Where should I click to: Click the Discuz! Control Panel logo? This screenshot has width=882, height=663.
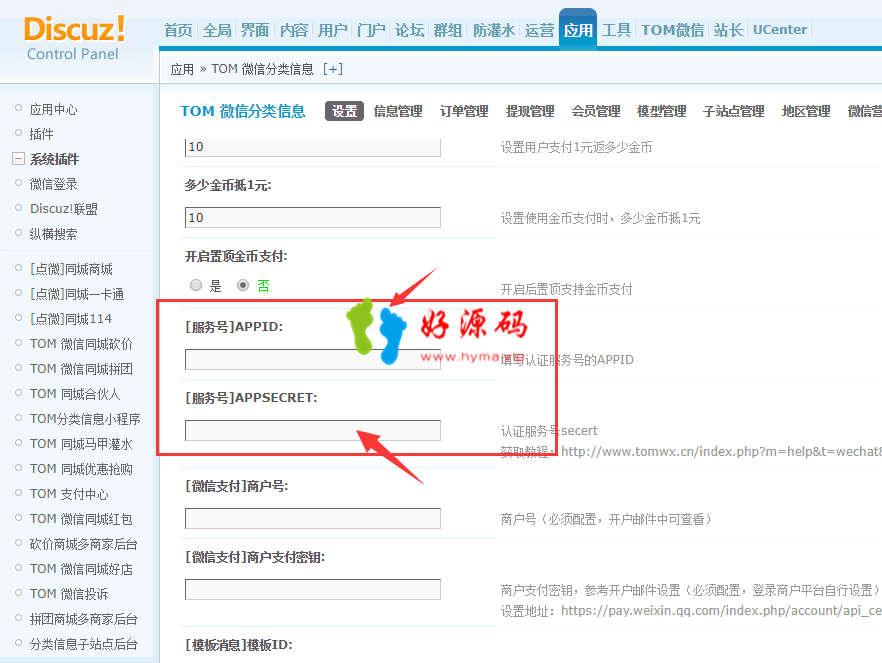pyautogui.click(x=74, y=38)
